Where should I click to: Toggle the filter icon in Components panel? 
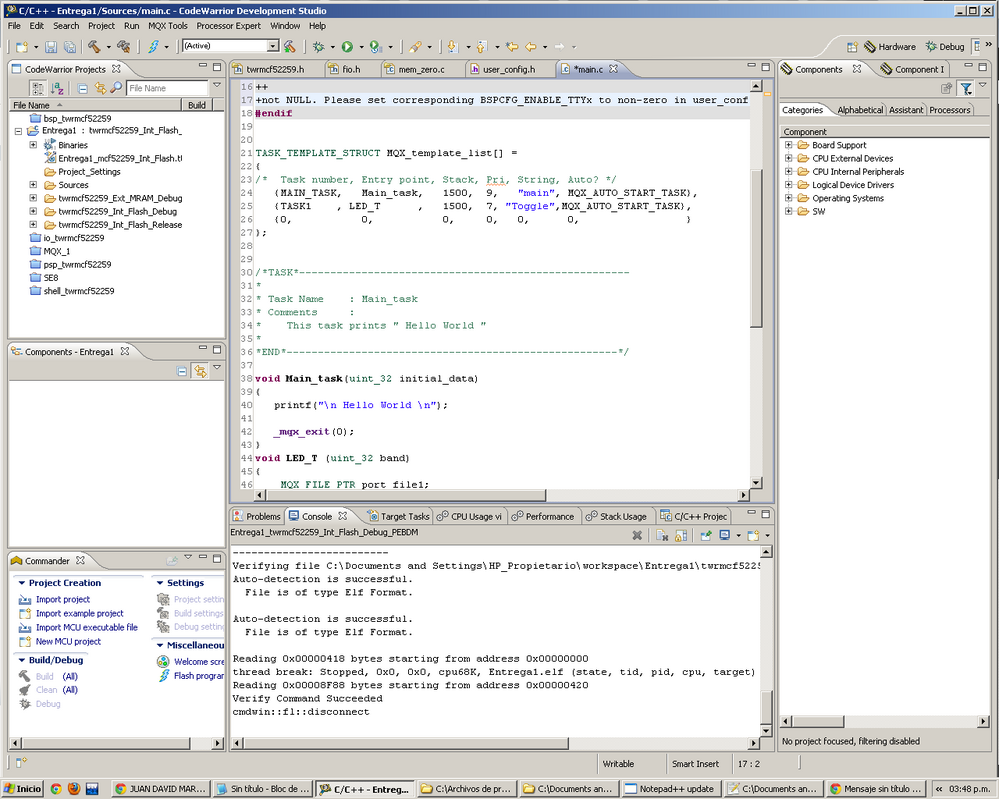point(965,89)
